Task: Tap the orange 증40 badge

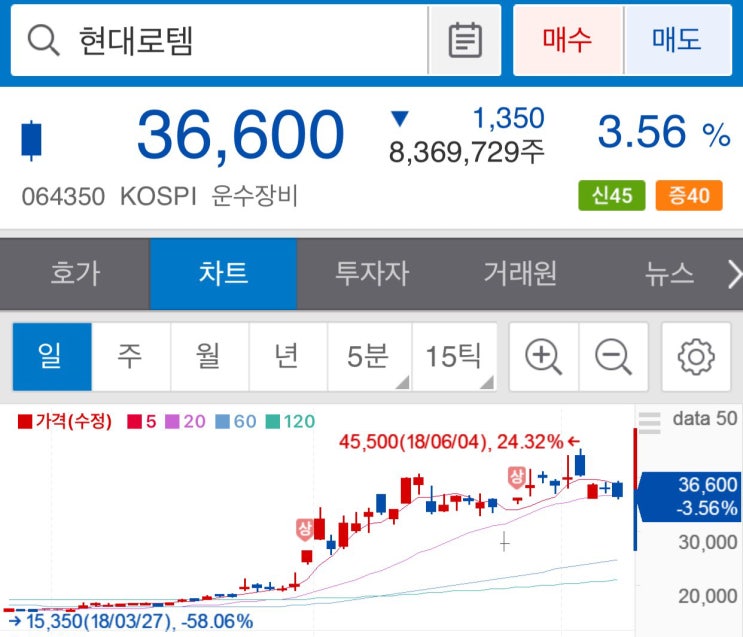Action: pos(689,195)
